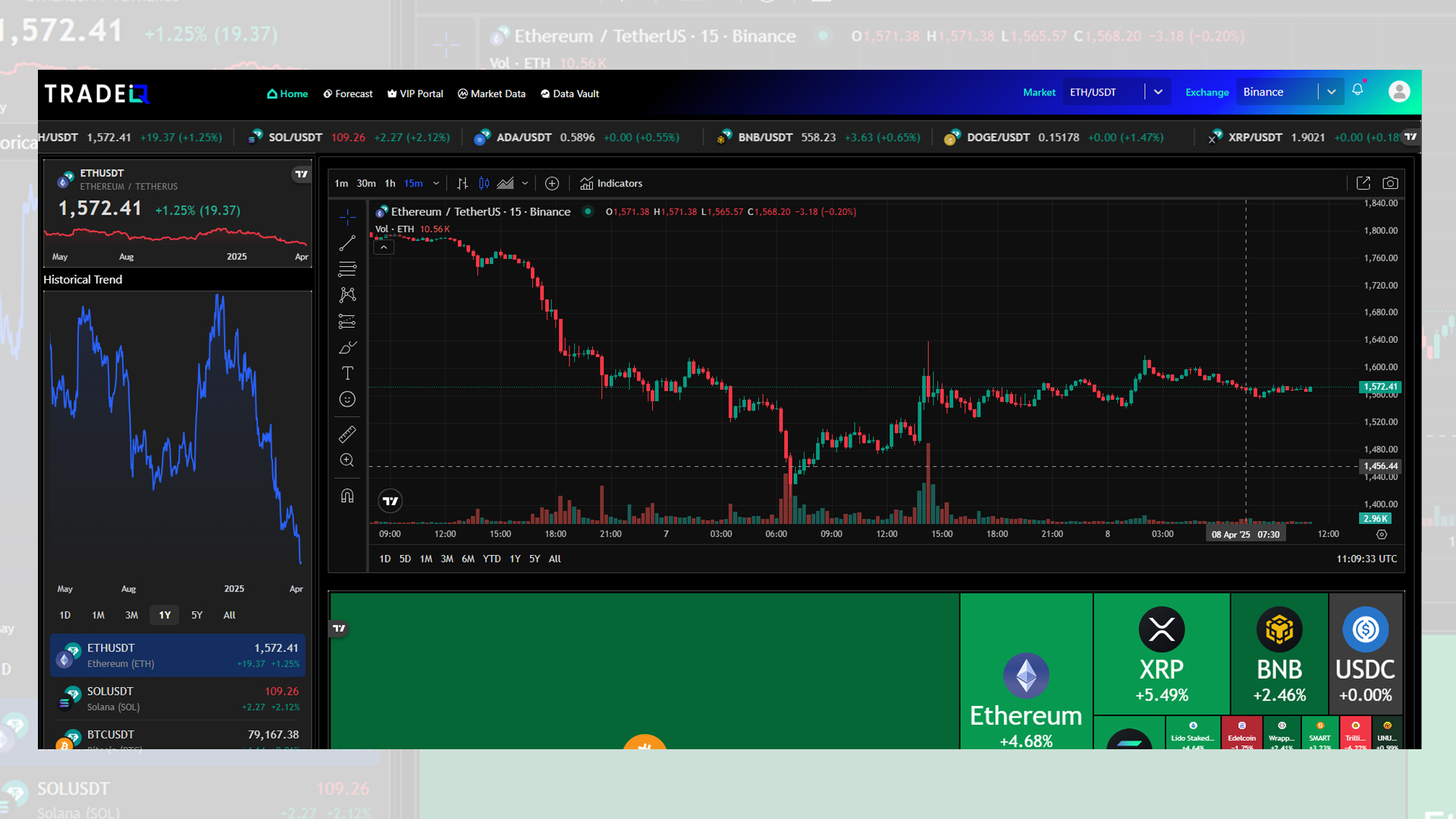Set main chart range to 5D
Image resolution: width=1456 pixels, height=819 pixels.
405,559
